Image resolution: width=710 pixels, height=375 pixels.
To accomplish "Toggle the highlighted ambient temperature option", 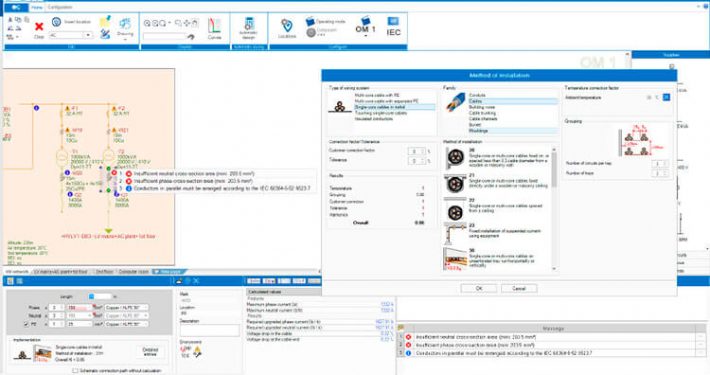I will click(x=666, y=97).
